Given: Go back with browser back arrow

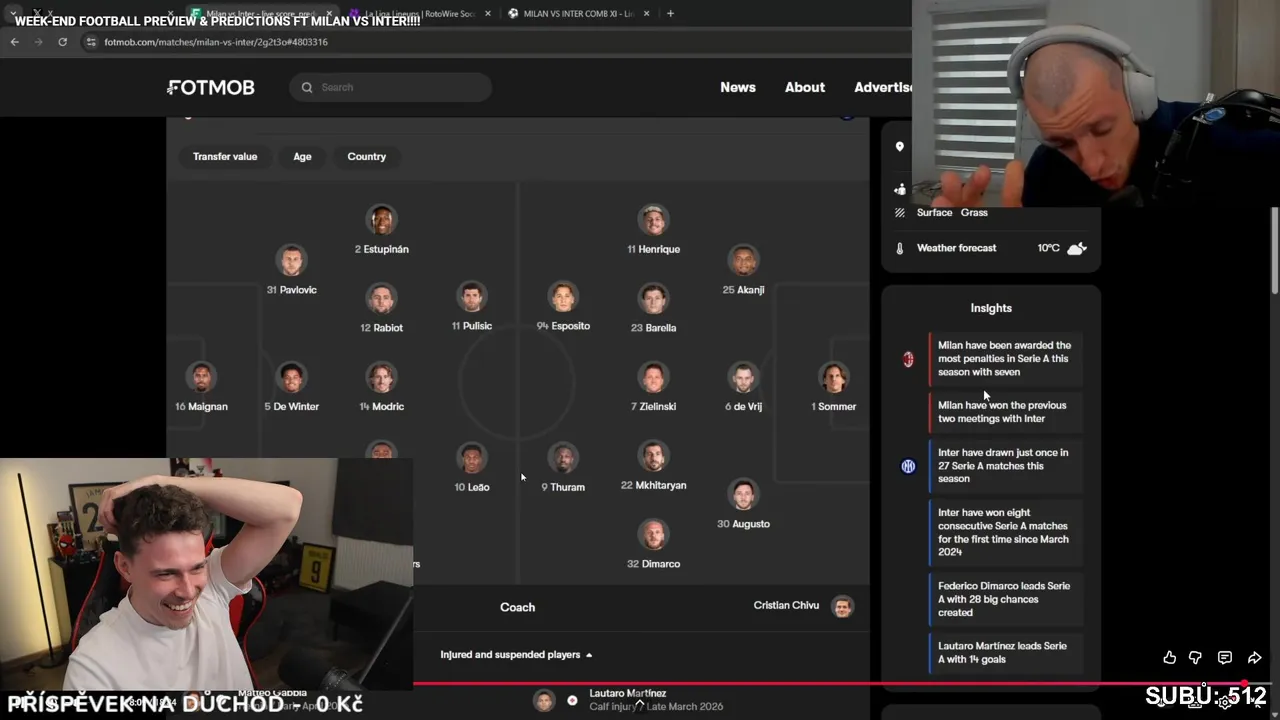Looking at the screenshot, I should [14, 42].
